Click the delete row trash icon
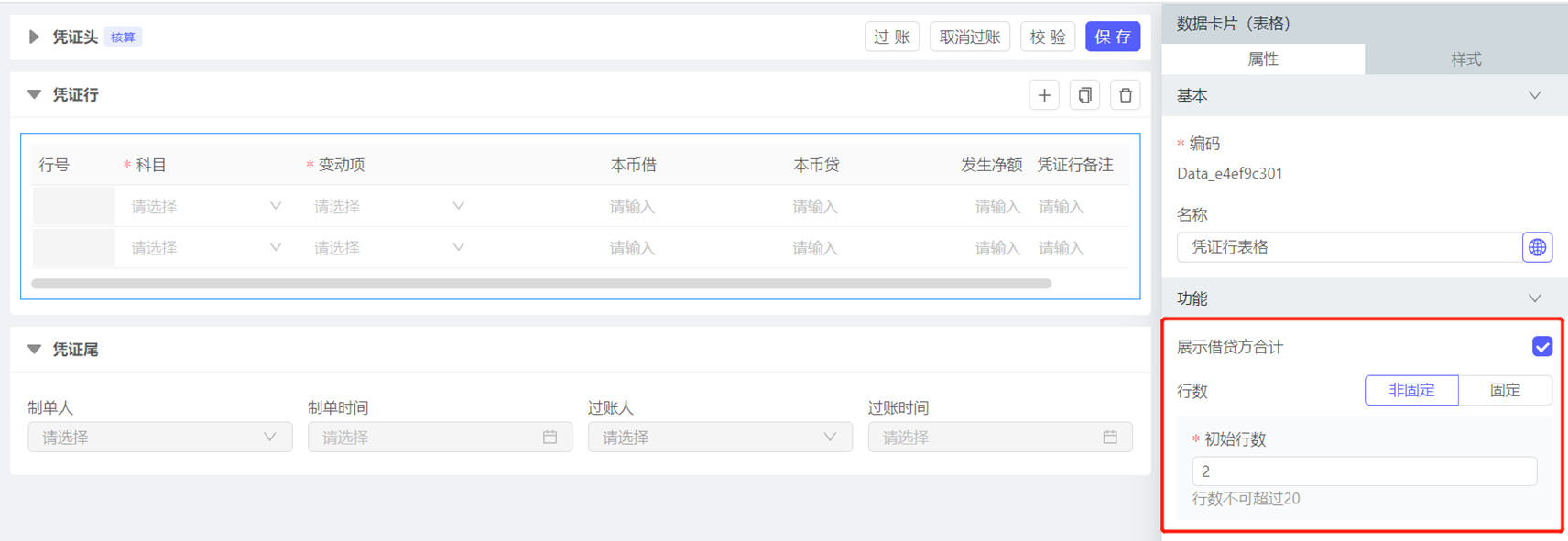Screen dimensions: 1568x541 (x=1126, y=95)
